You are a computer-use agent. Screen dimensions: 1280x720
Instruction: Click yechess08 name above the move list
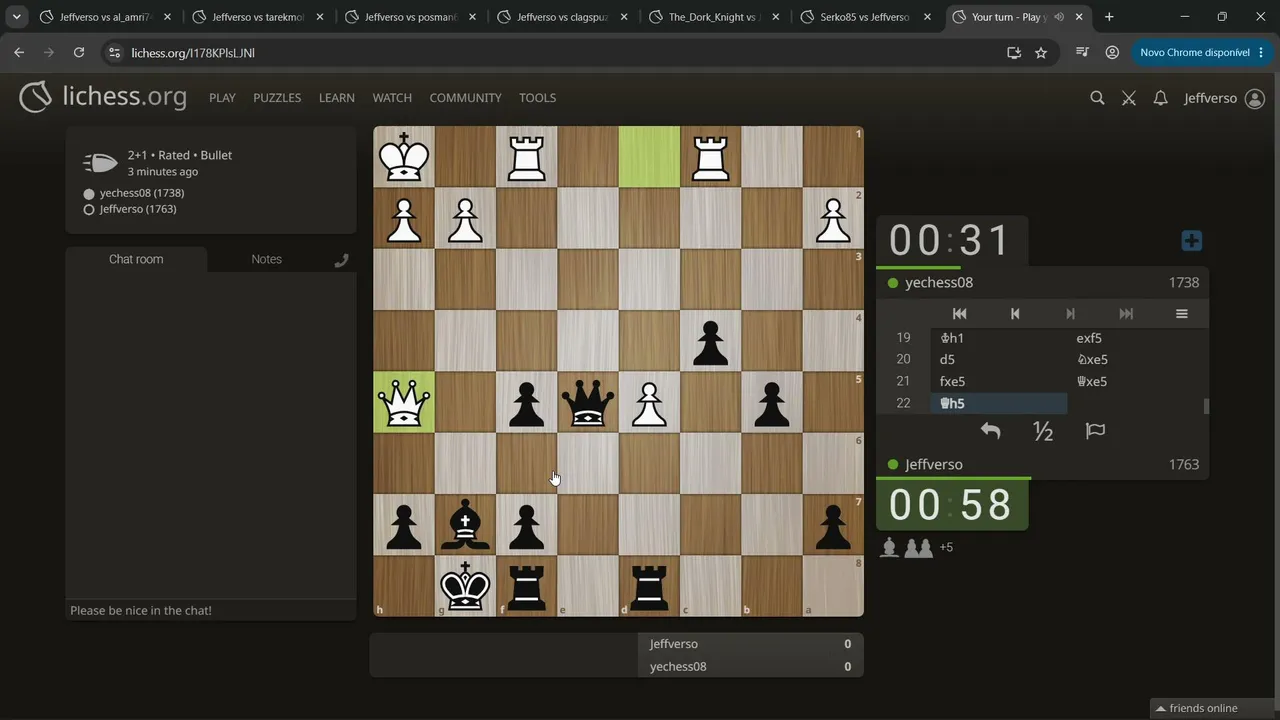pyautogui.click(x=939, y=283)
